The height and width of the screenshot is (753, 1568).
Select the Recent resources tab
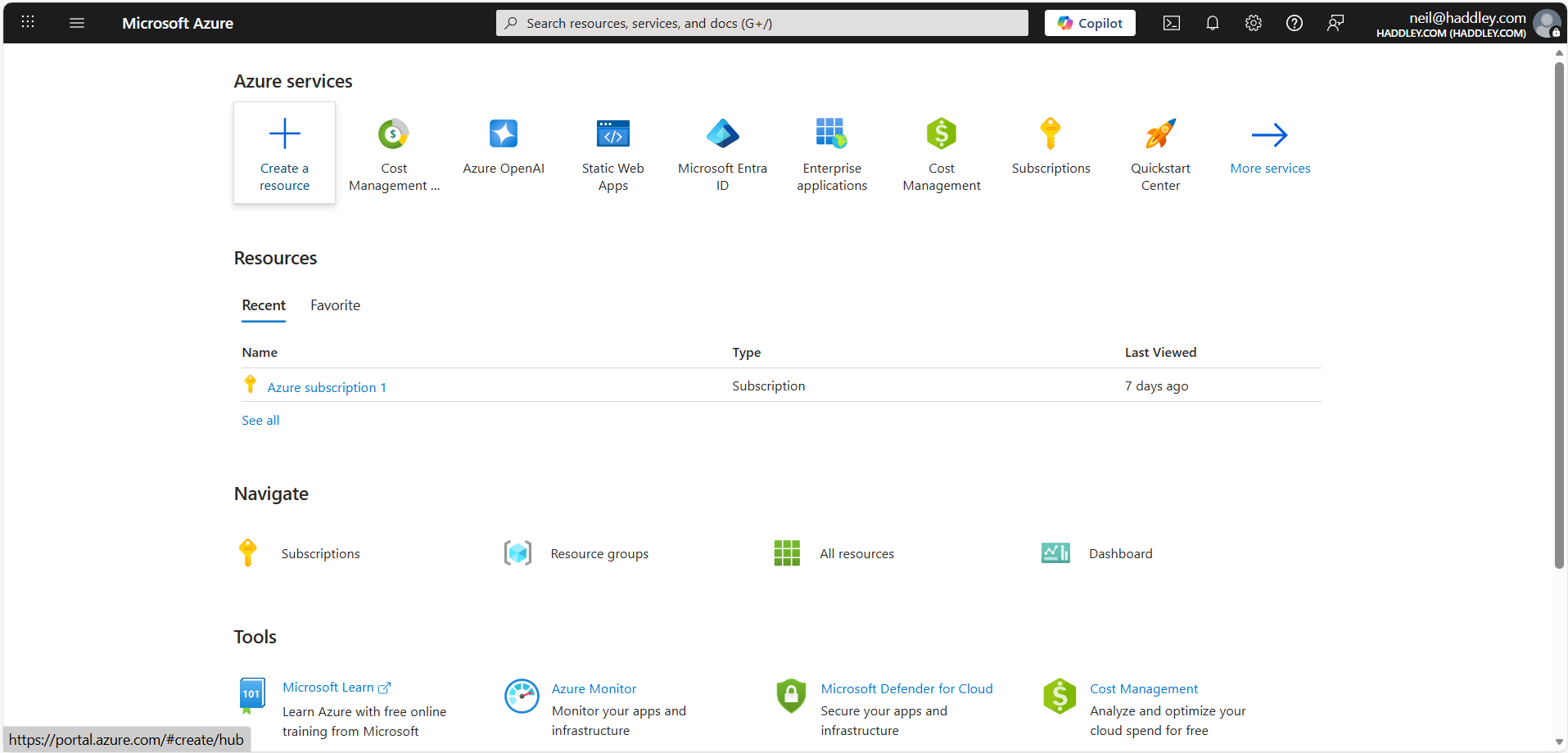coord(264,305)
